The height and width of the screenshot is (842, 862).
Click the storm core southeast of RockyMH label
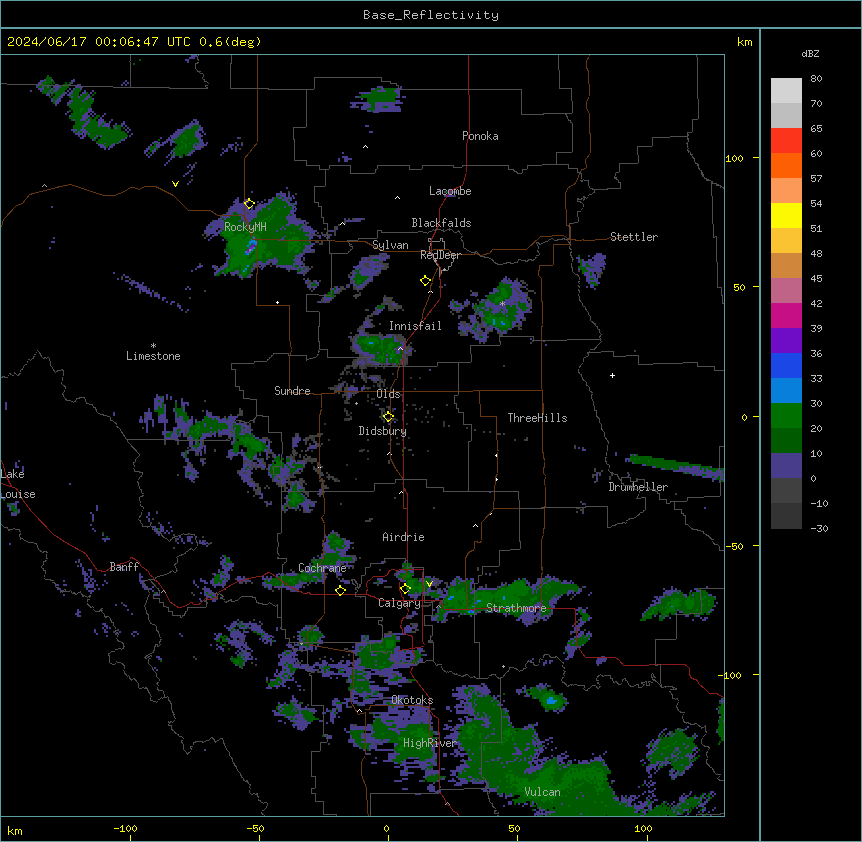pyautogui.click(x=251, y=247)
